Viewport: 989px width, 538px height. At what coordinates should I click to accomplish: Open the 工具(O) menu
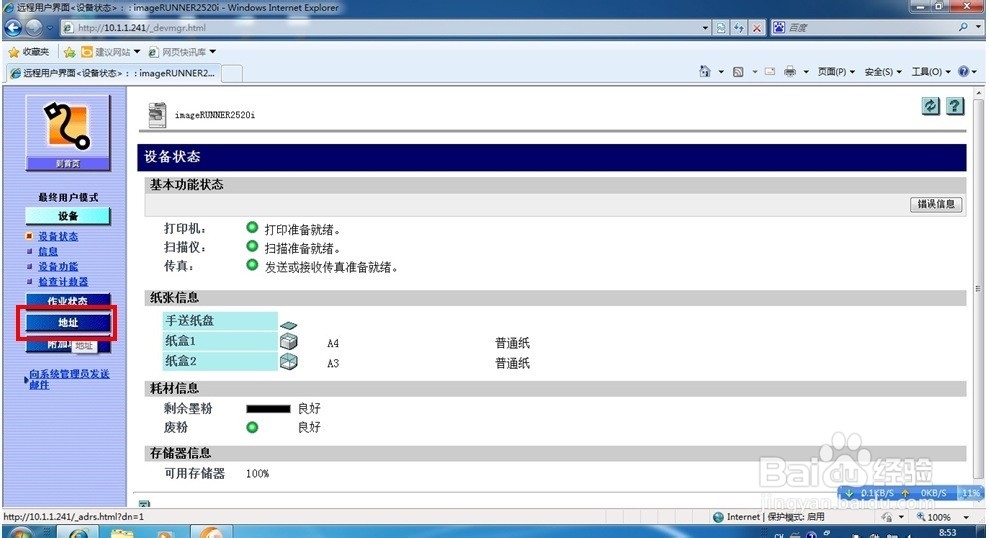tap(930, 72)
